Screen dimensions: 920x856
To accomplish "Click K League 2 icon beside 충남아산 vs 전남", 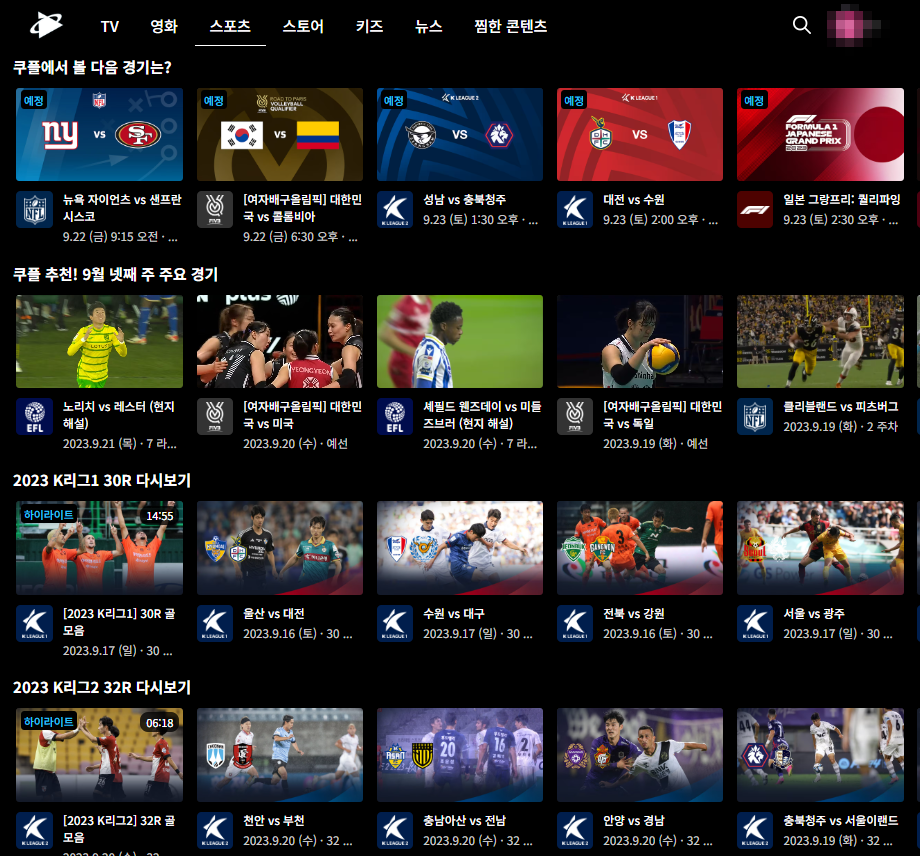I will coord(395,831).
